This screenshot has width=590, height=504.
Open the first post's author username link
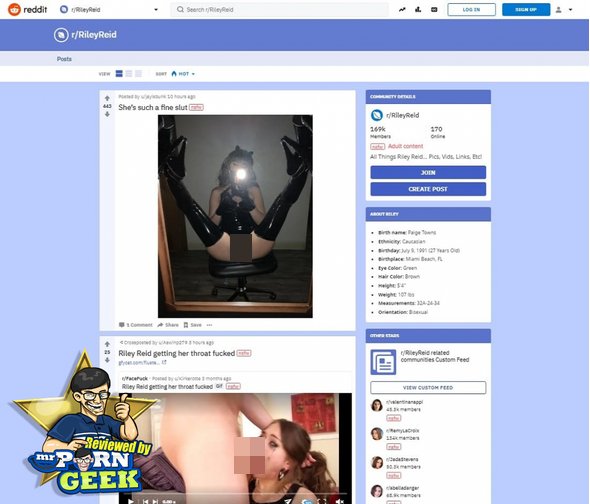click(154, 97)
